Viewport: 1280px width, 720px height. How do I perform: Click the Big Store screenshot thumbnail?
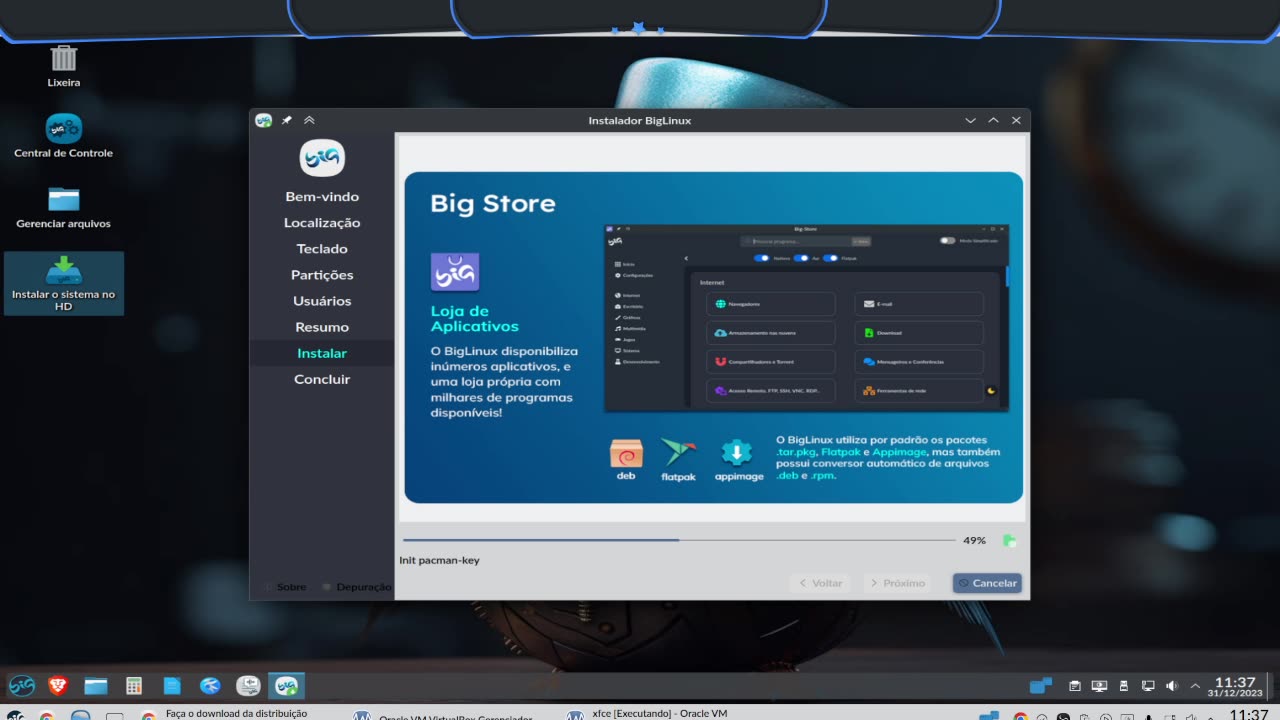click(x=806, y=317)
